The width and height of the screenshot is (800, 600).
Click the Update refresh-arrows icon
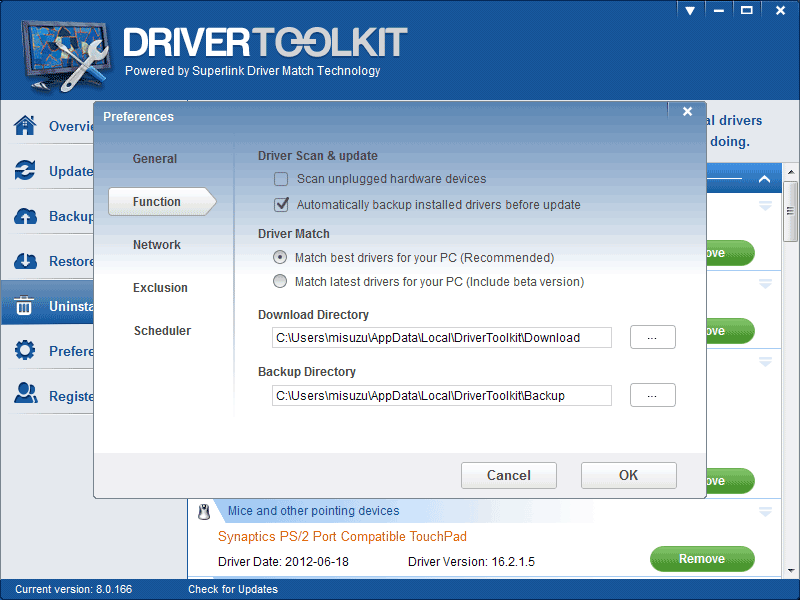click(26, 171)
